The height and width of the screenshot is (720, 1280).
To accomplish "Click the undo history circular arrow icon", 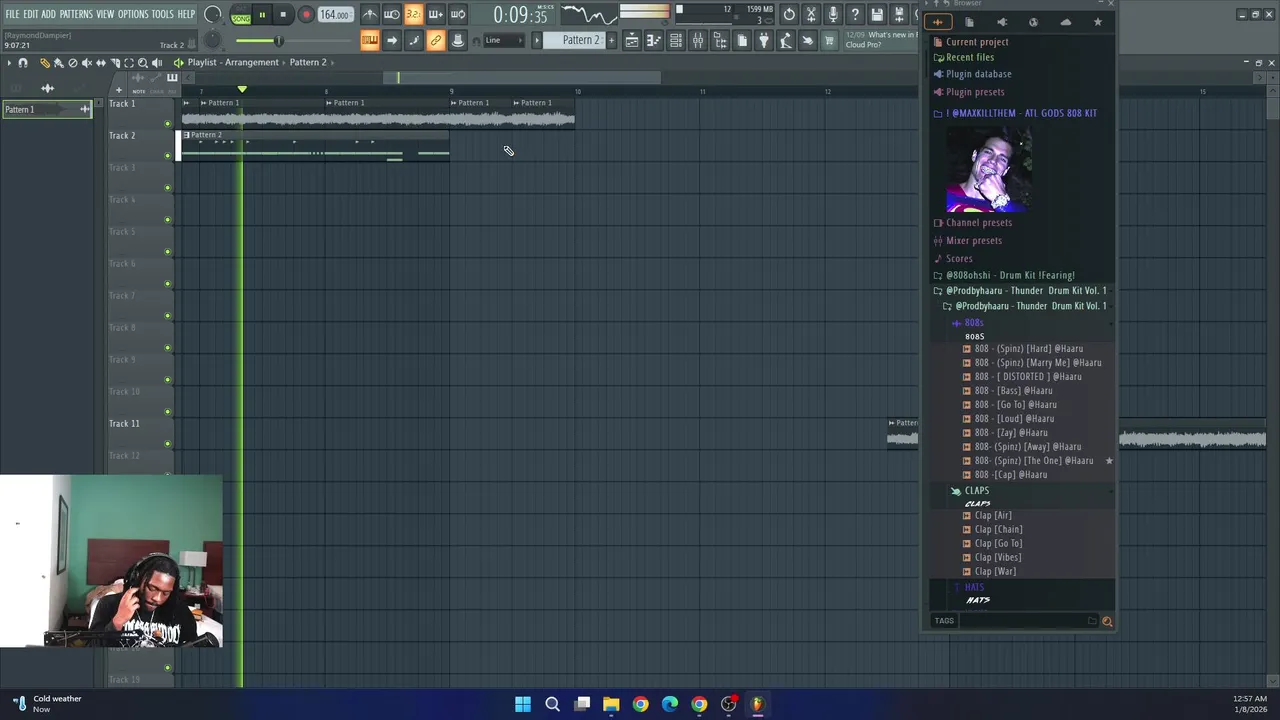I will pyautogui.click(x=789, y=14).
